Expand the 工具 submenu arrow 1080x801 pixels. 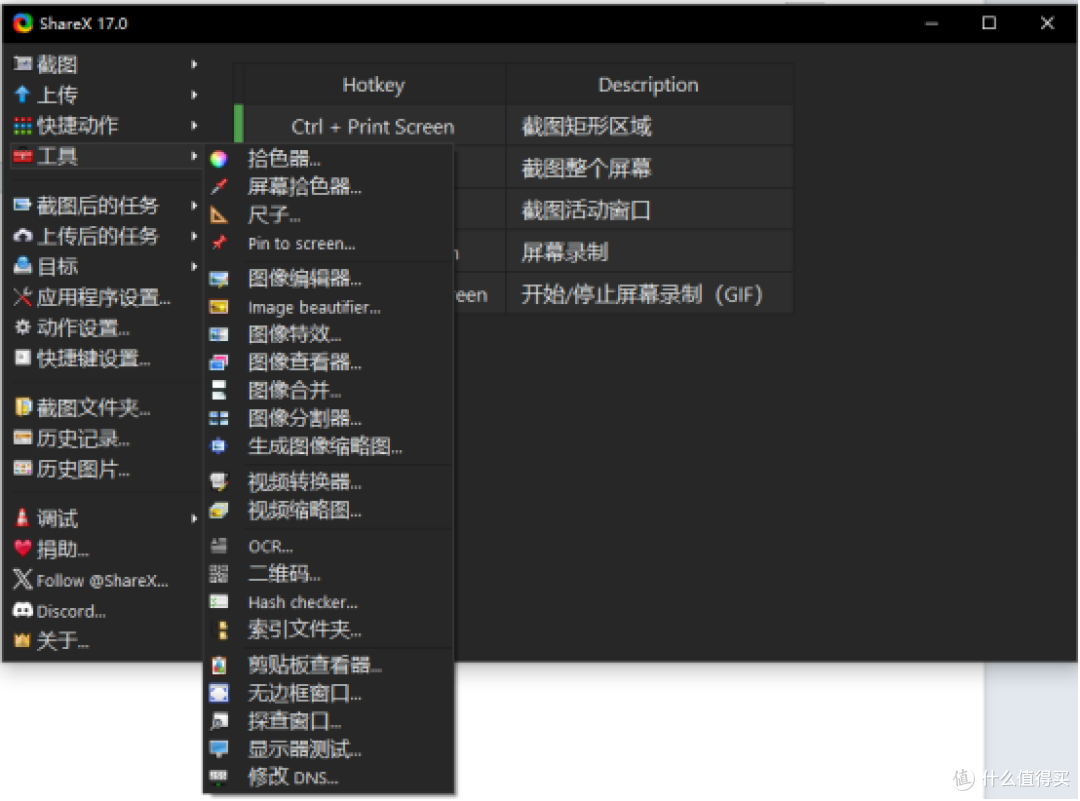pyautogui.click(x=194, y=156)
